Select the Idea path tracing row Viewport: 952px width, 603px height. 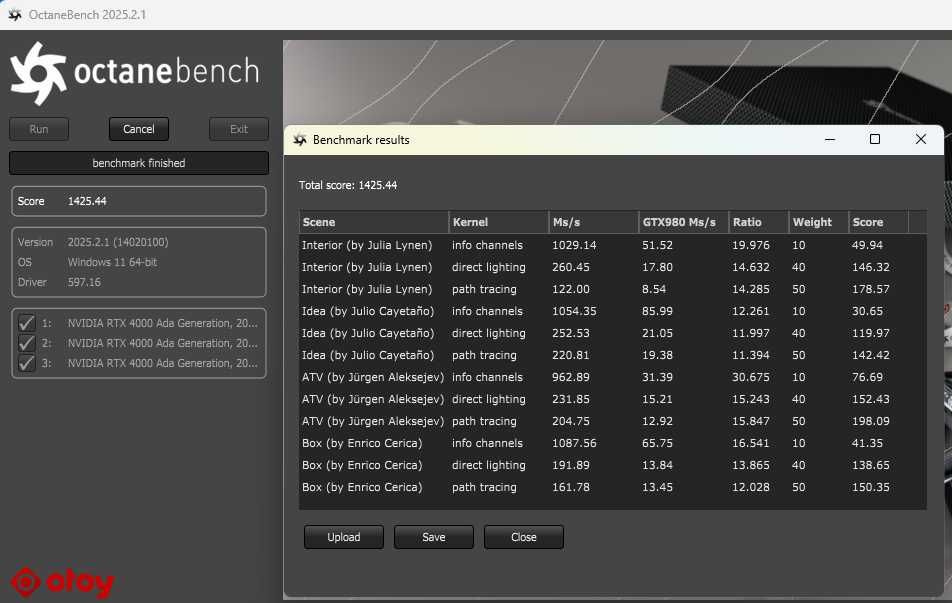click(x=613, y=355)
